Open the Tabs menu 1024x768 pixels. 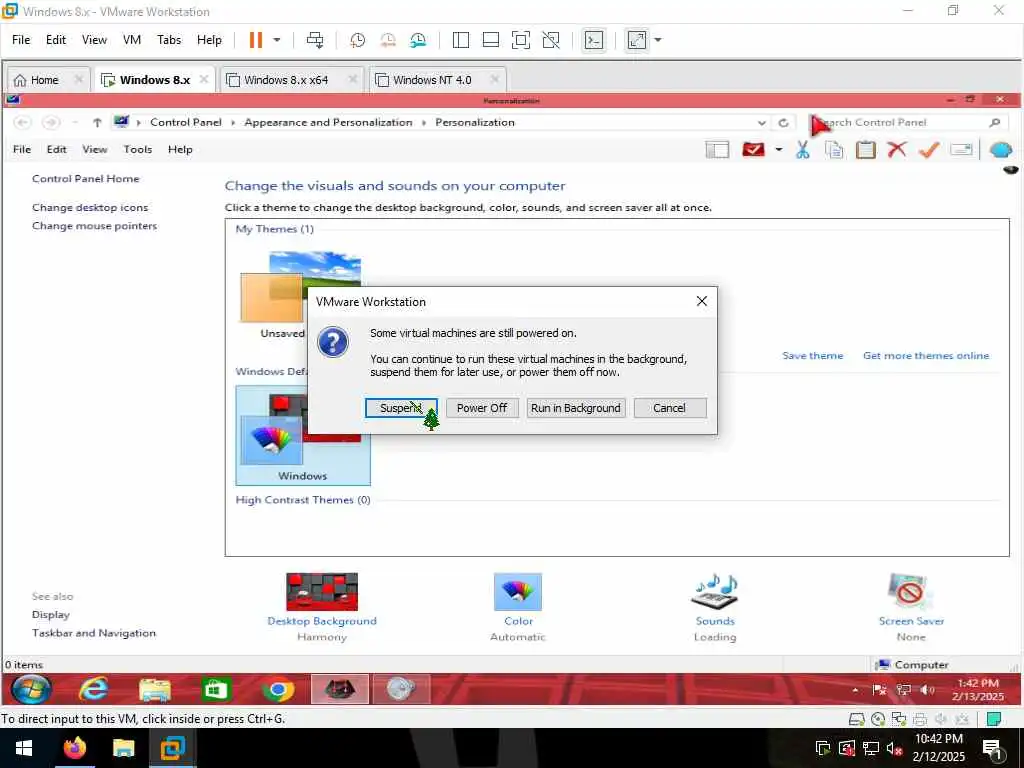(x=169, y=40)
